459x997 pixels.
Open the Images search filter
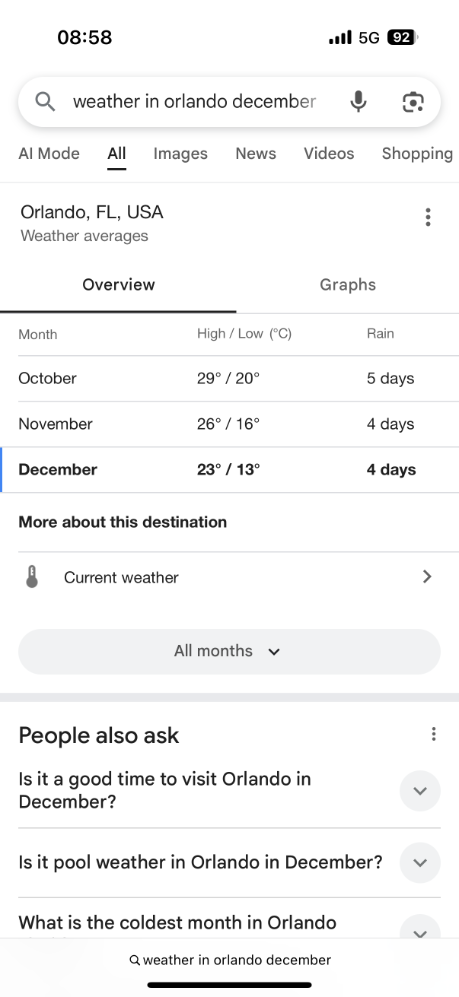pos(181,153)
